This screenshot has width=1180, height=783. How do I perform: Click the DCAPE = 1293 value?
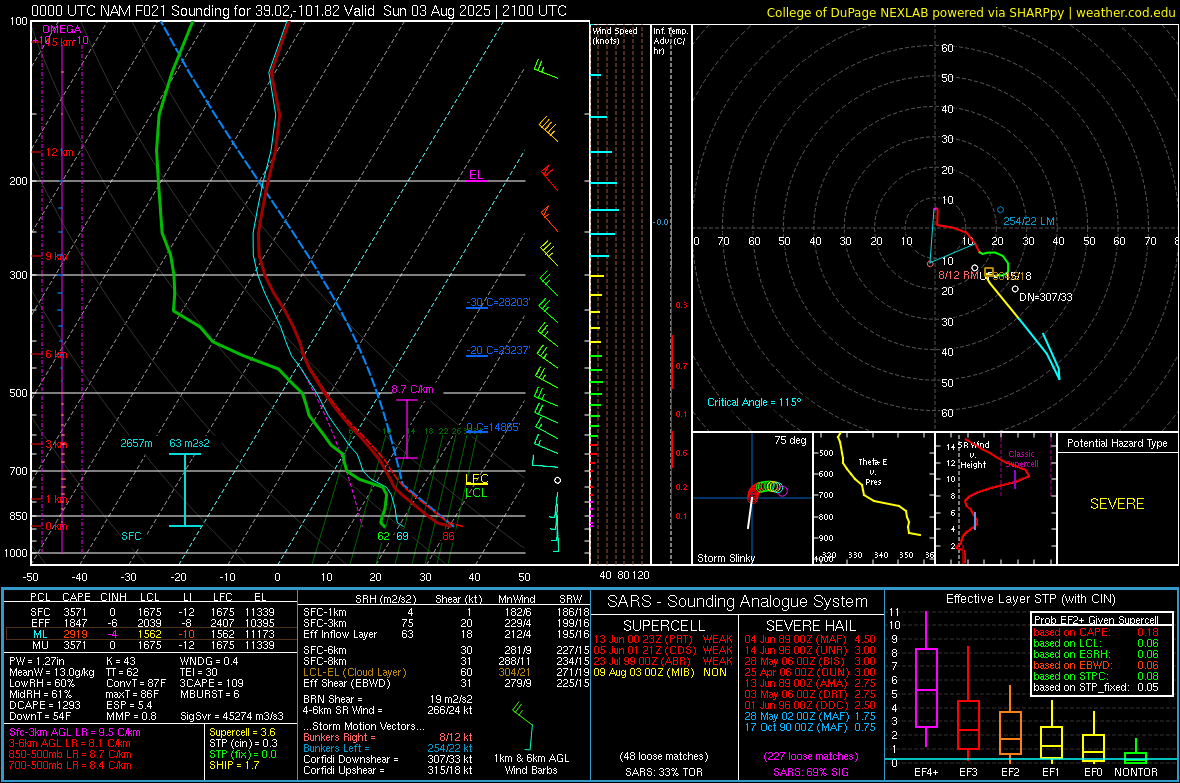point(45,705)
